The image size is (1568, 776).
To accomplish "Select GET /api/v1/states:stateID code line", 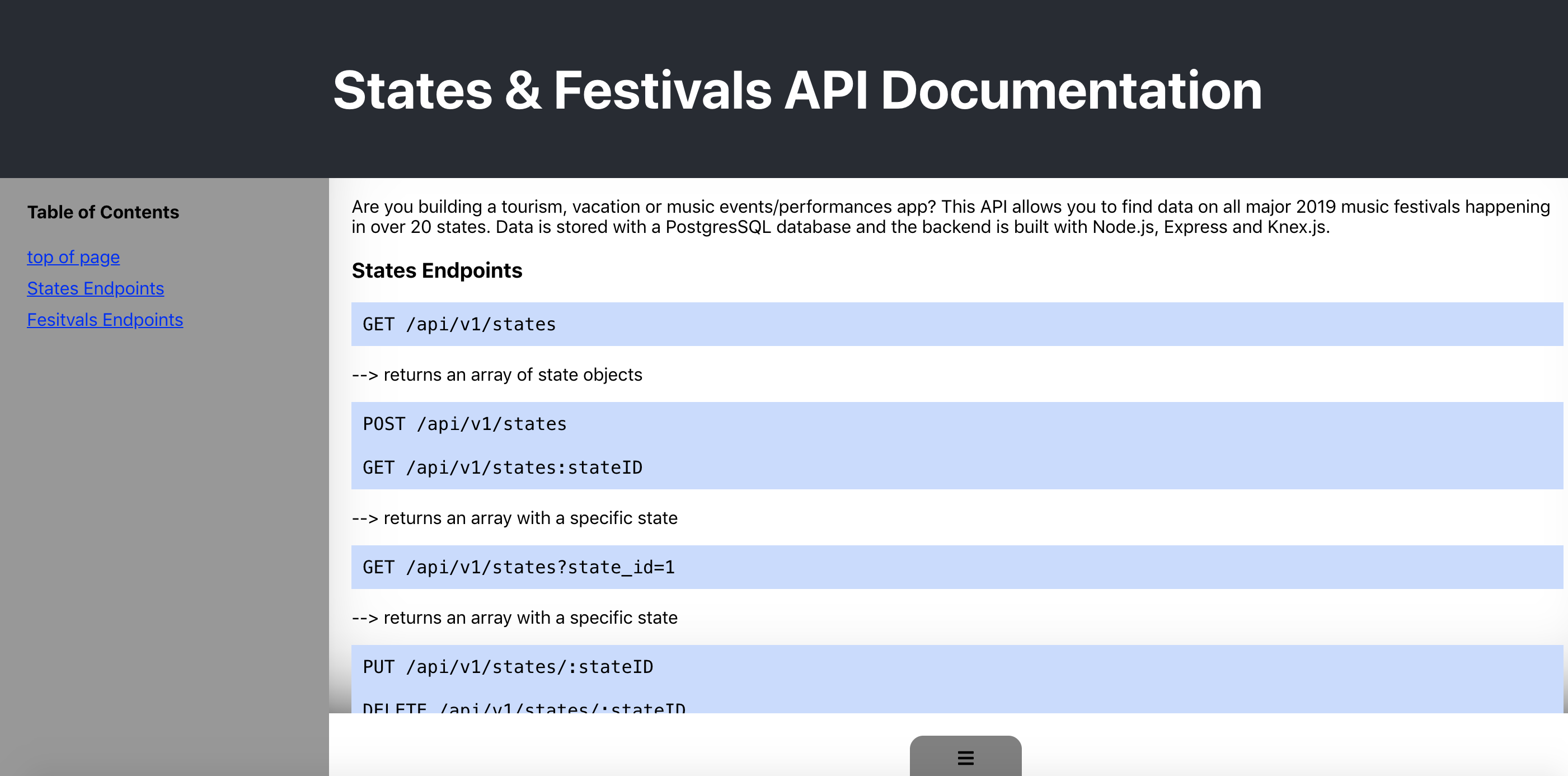I will (x=502, y=468).
